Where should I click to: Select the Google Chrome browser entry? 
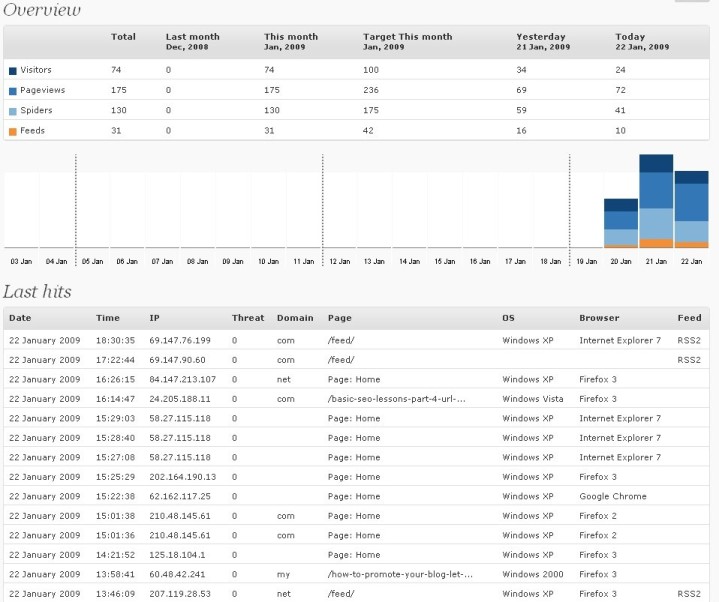(x=612, y=496)
